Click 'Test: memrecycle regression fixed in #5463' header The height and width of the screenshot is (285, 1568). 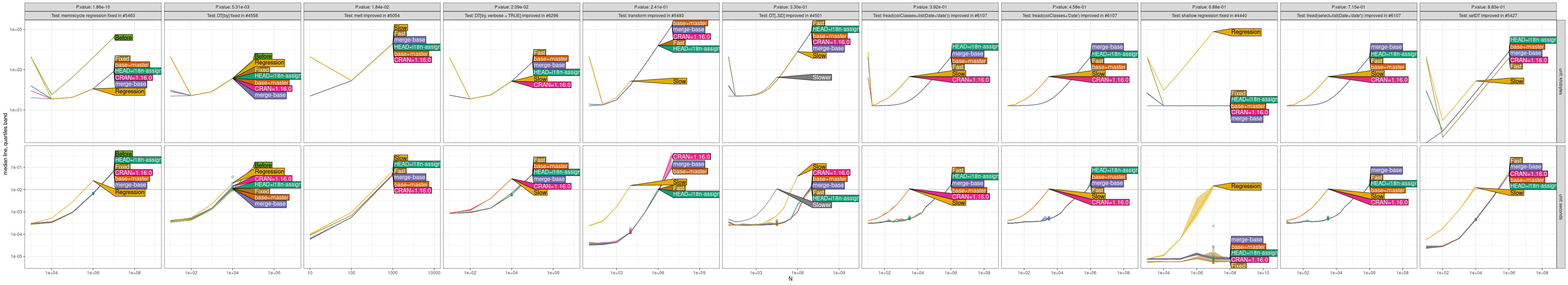click(93, 16)
